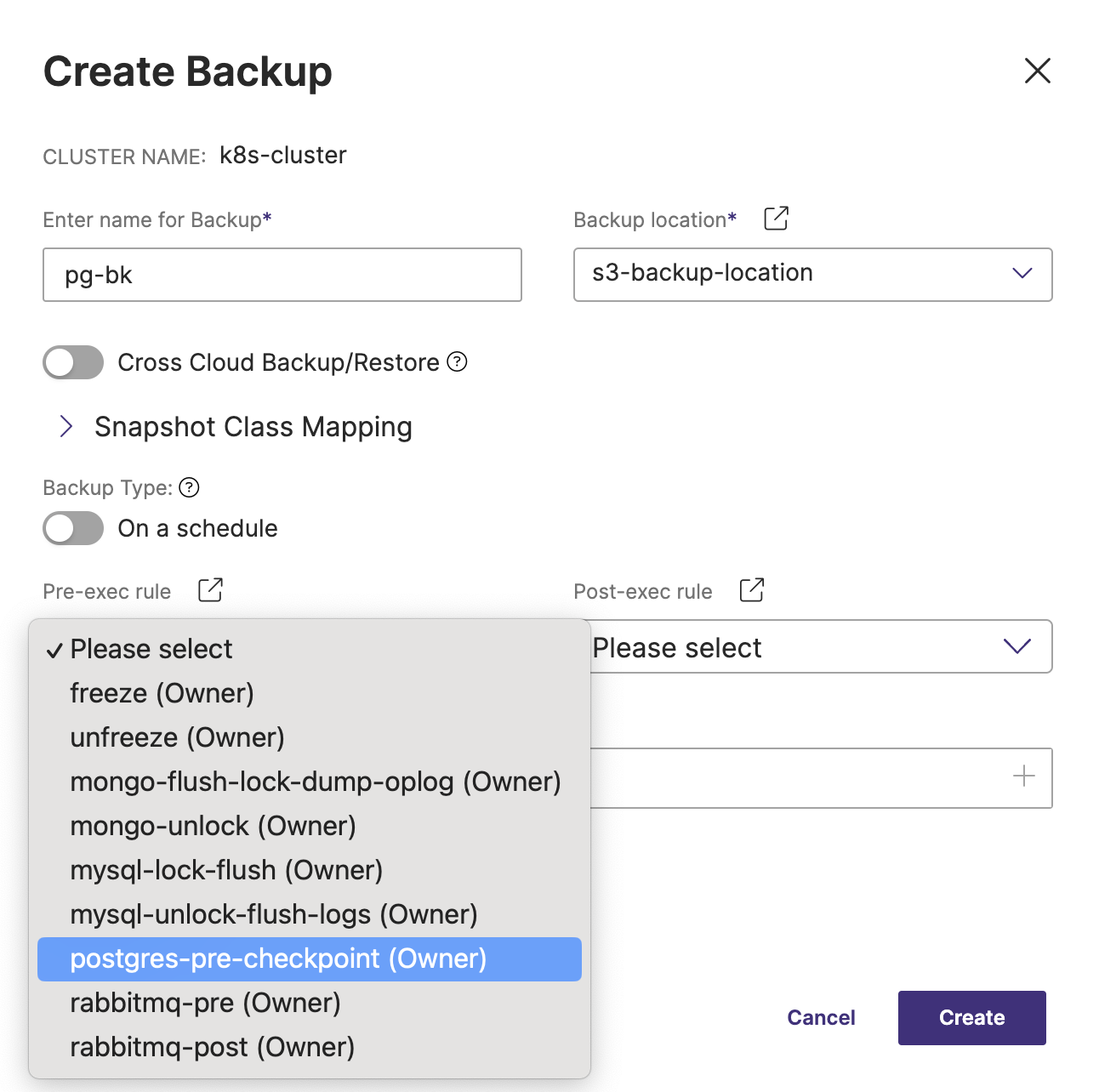Image resolution: width=1099 pixels, height=1092 pixels.
Task: Click the plus icon in field
Action: tap(1024, 776)
